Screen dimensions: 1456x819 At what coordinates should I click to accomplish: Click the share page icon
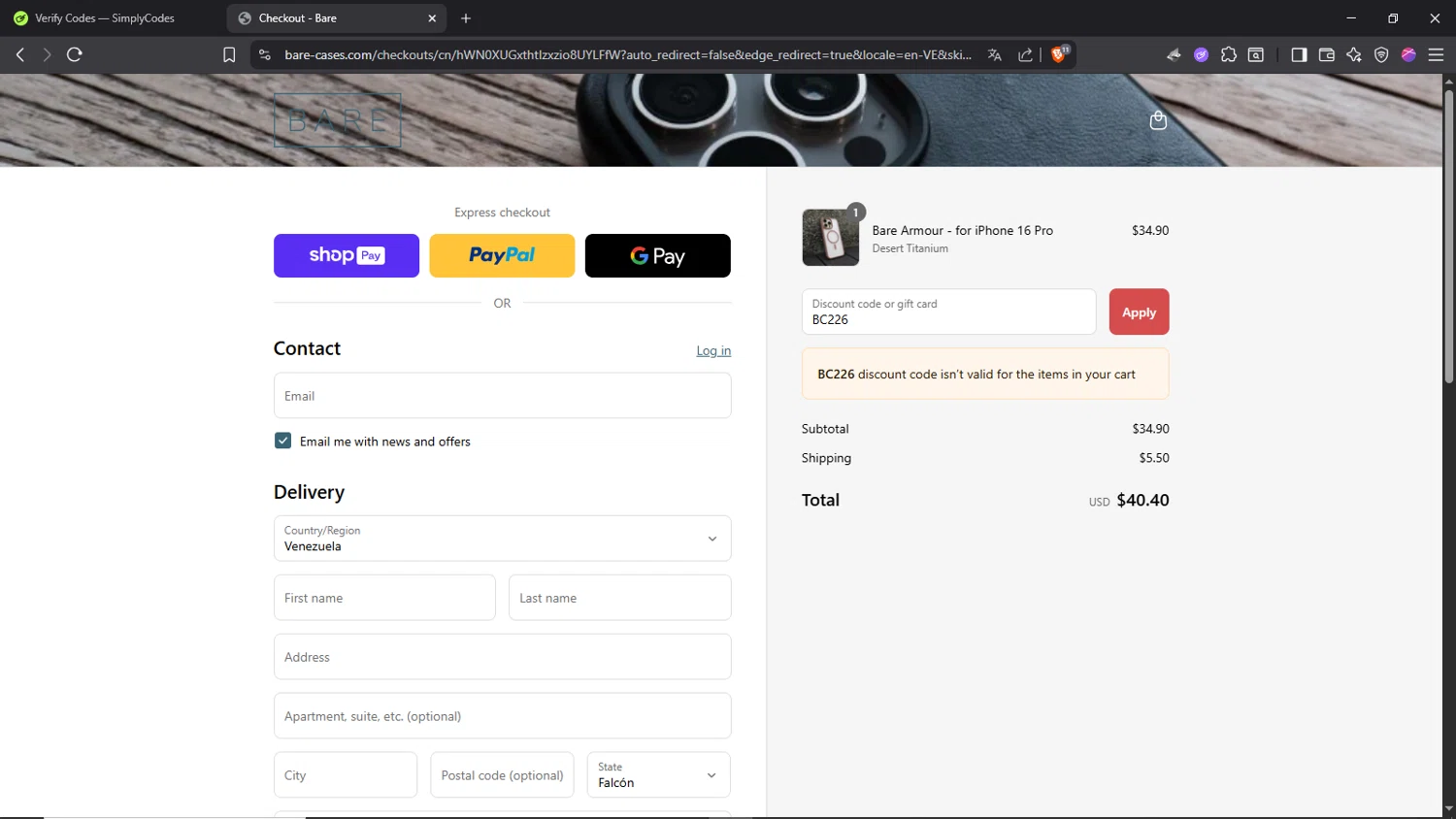(1025, 55)
